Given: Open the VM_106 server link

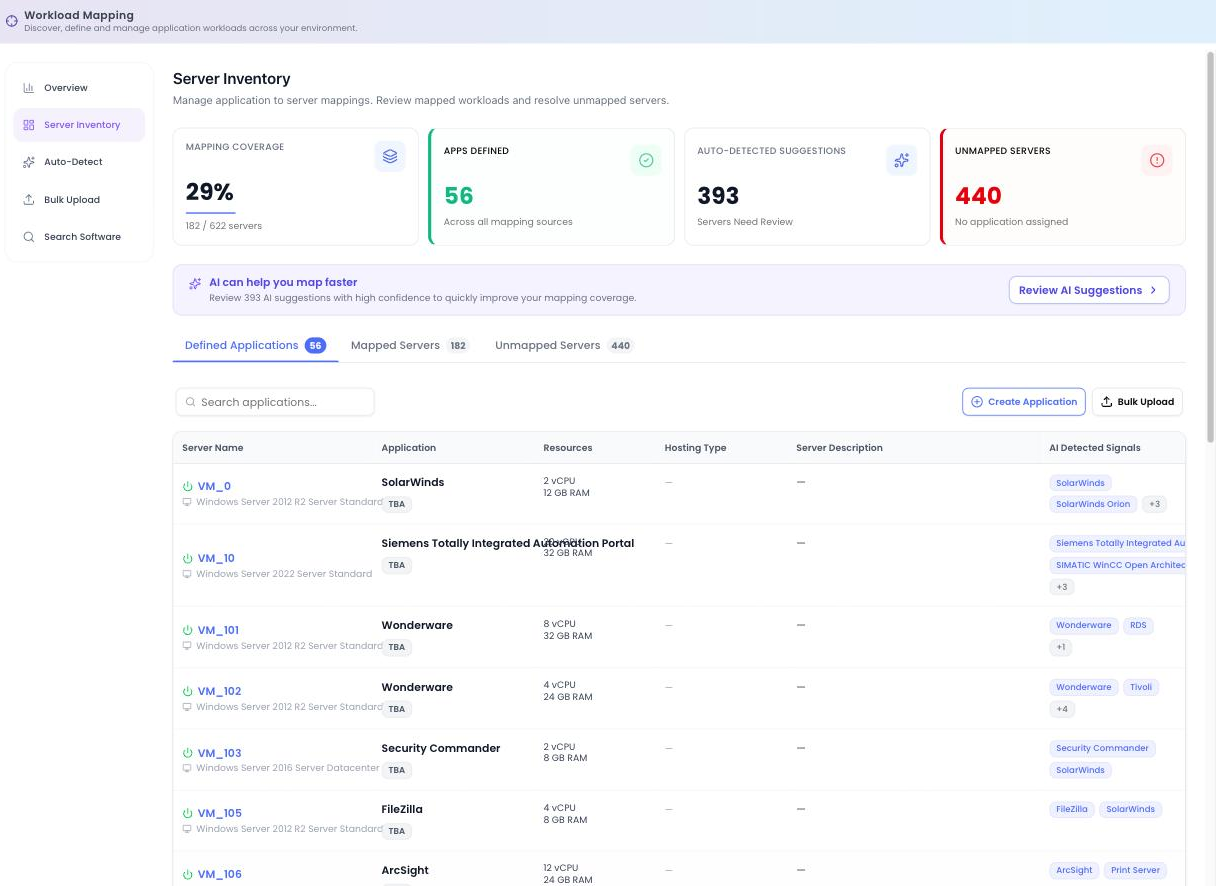Looking at the screenshot, I should pos(219,874).
